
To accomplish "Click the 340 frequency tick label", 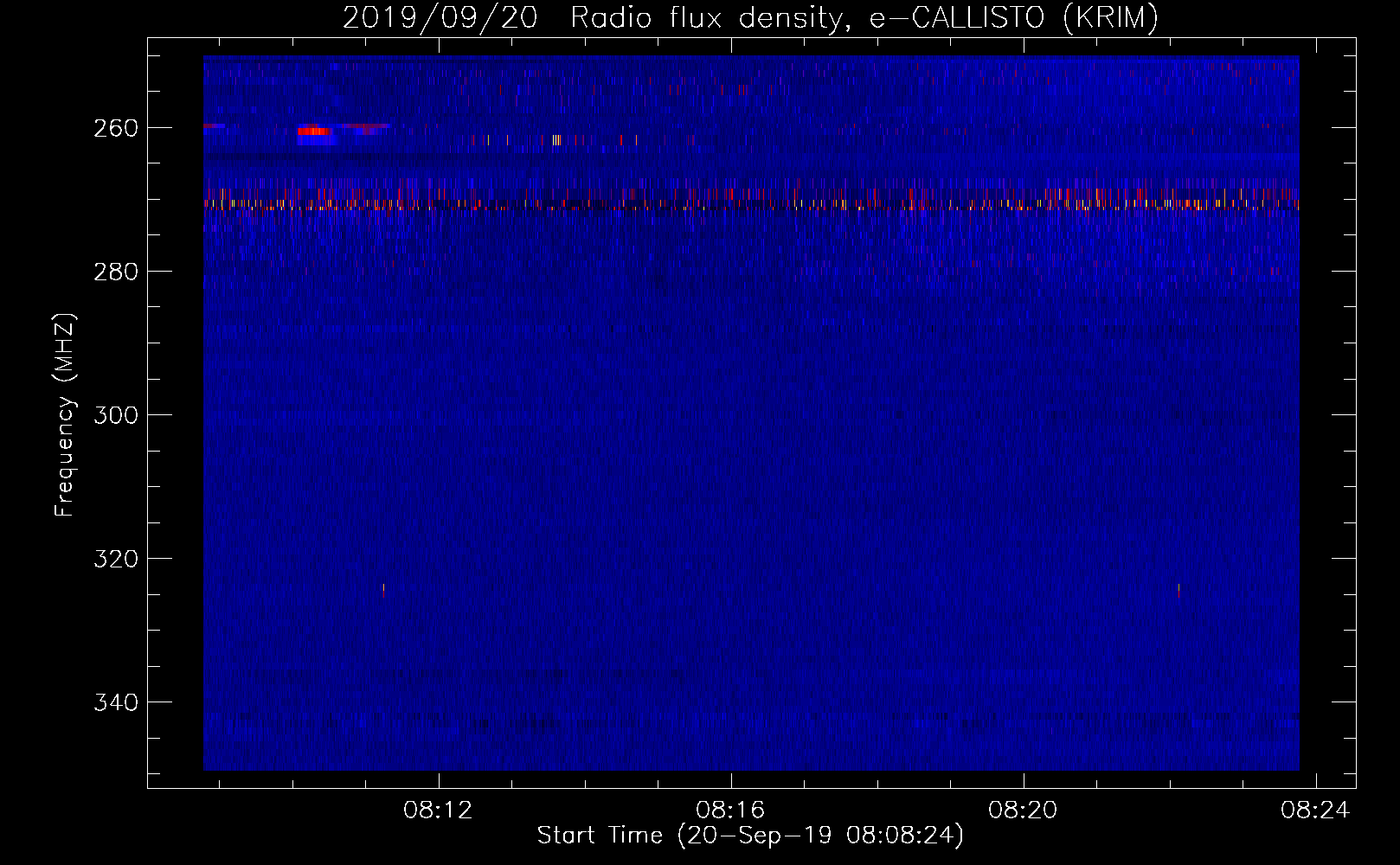I will coord(116,702).
